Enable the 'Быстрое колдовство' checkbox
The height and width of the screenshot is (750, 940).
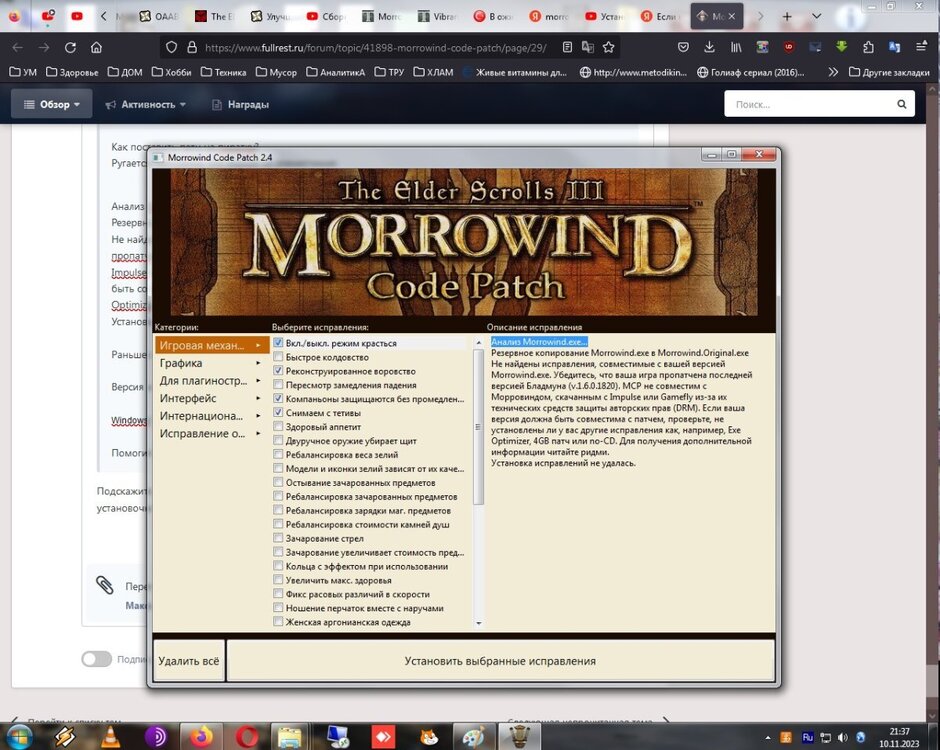coord(278,357)
